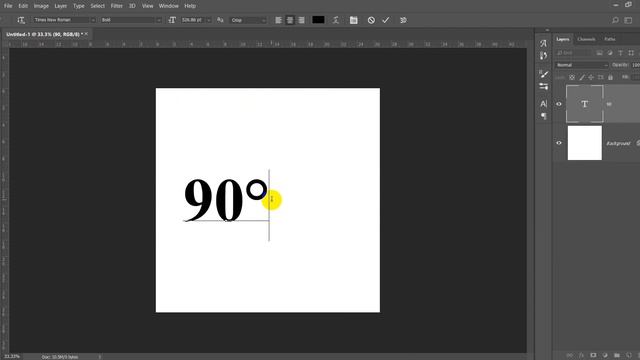Open the Filter menu
This screenshot has width=640, height=360.
click(x=116, y=6)
